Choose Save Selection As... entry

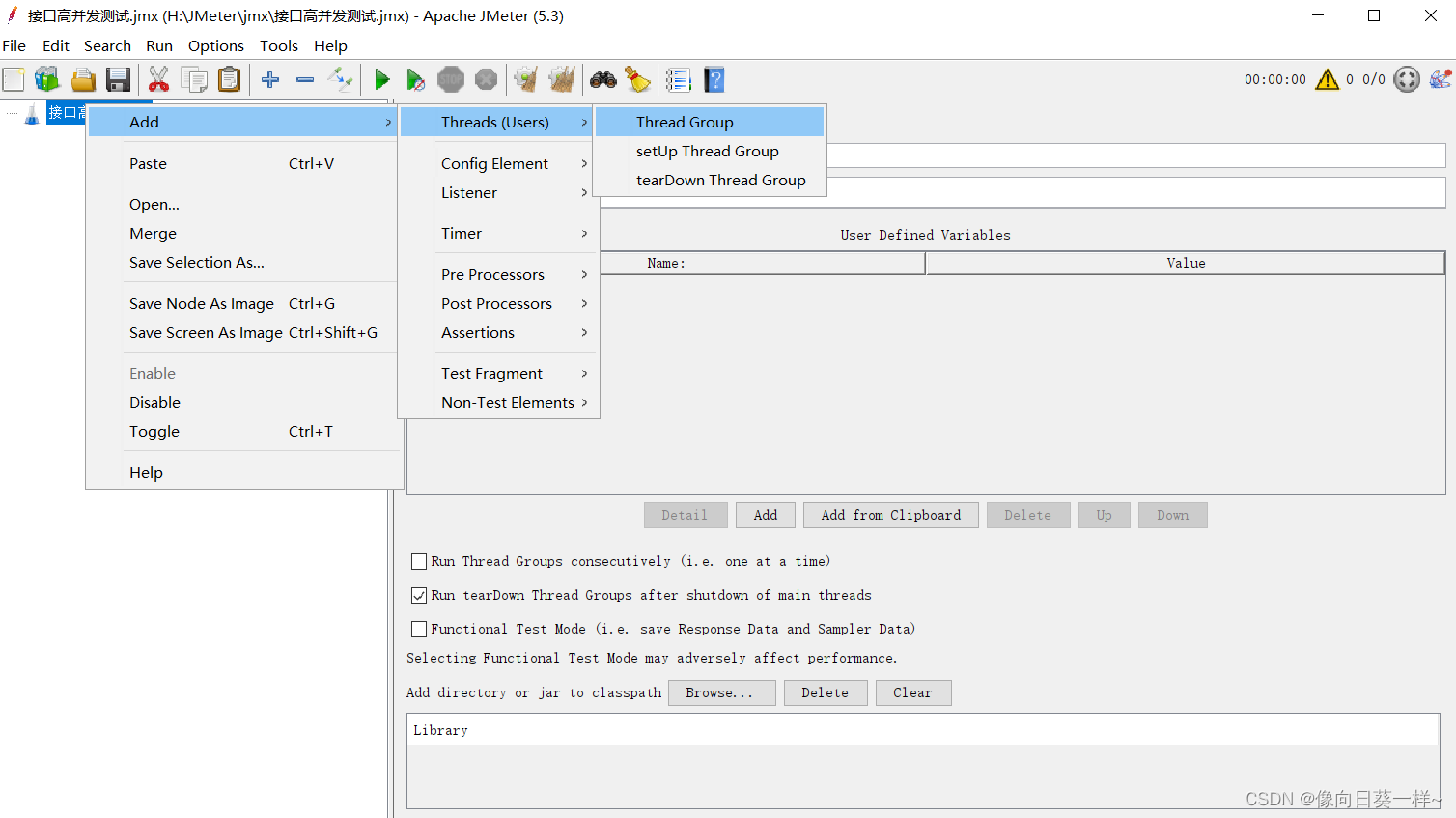[x=242, y=262]
